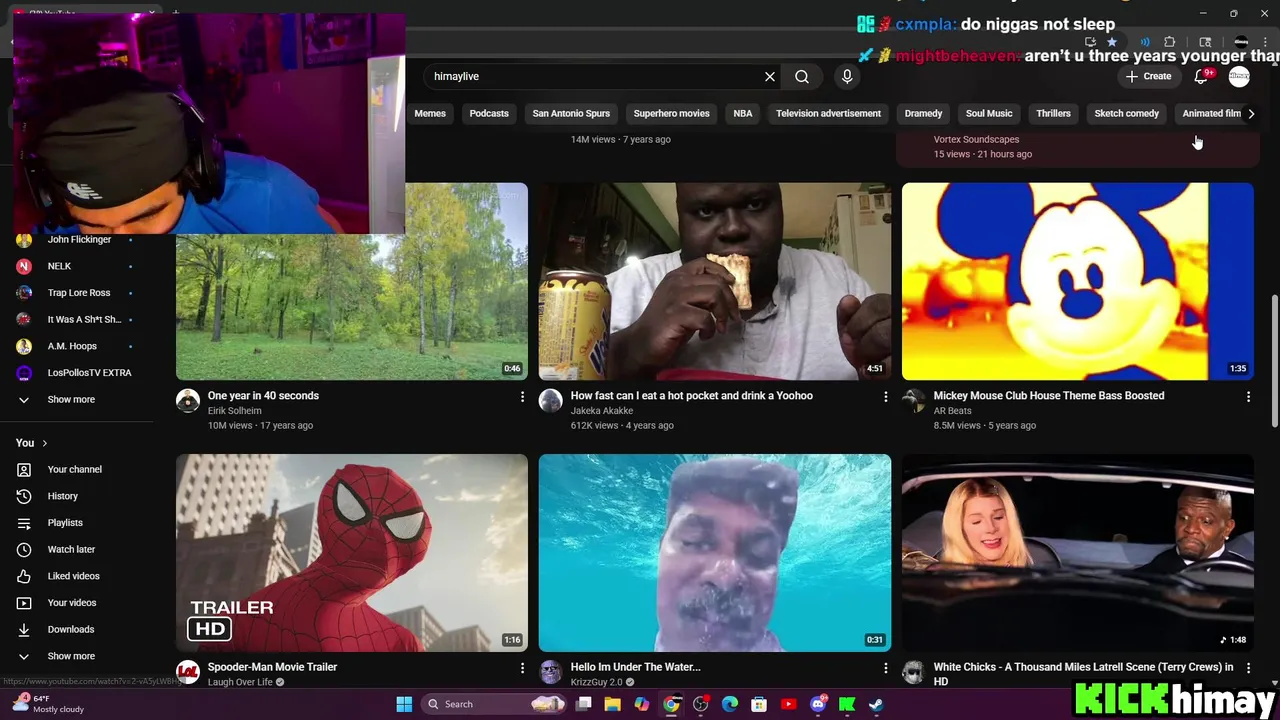Open the You section chevron
Image resolution: width=1280 pixels, height=720 pixels.
tap(44, 443)
